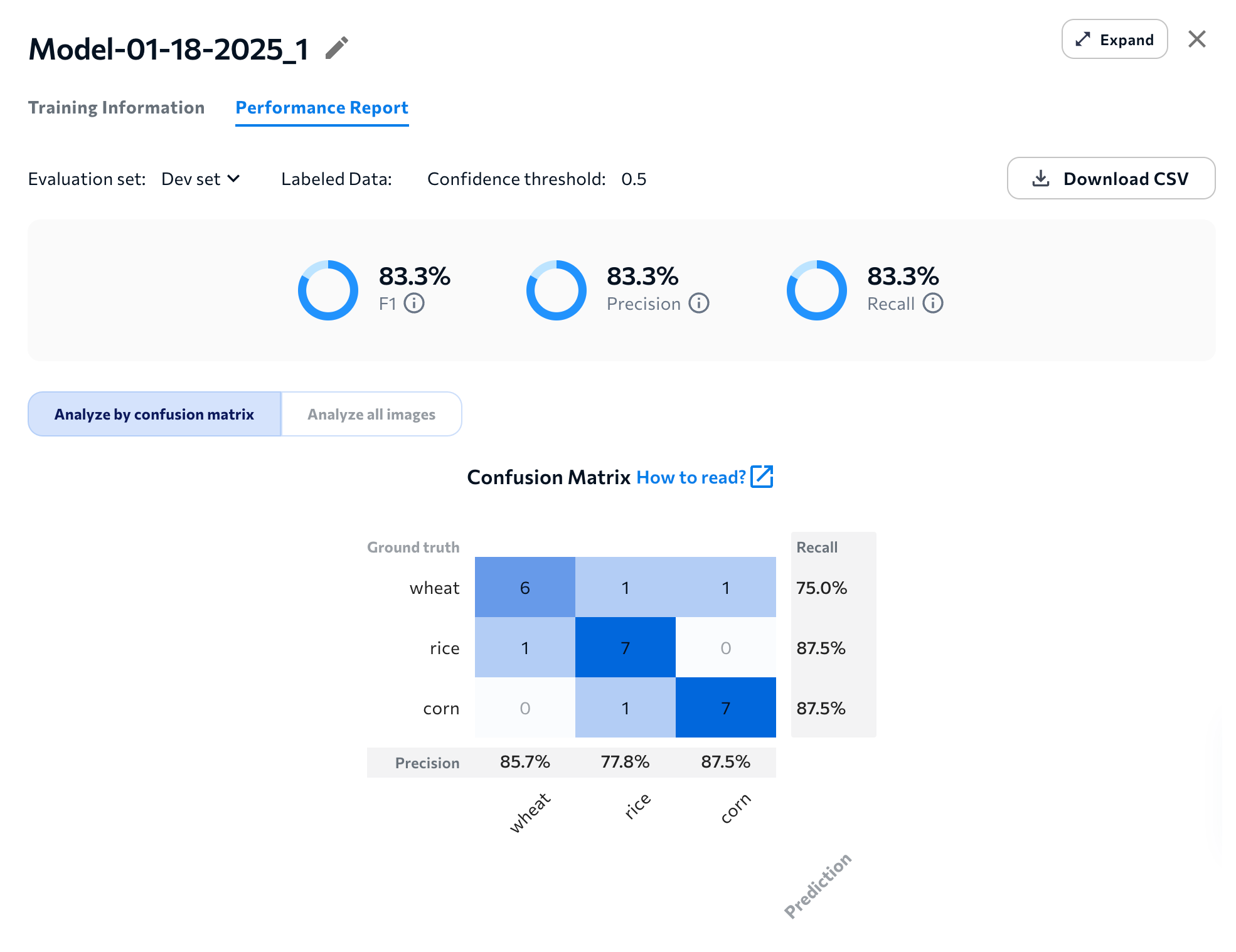
Task: Click the external link icon beside How to read
Action: [762, 477]
